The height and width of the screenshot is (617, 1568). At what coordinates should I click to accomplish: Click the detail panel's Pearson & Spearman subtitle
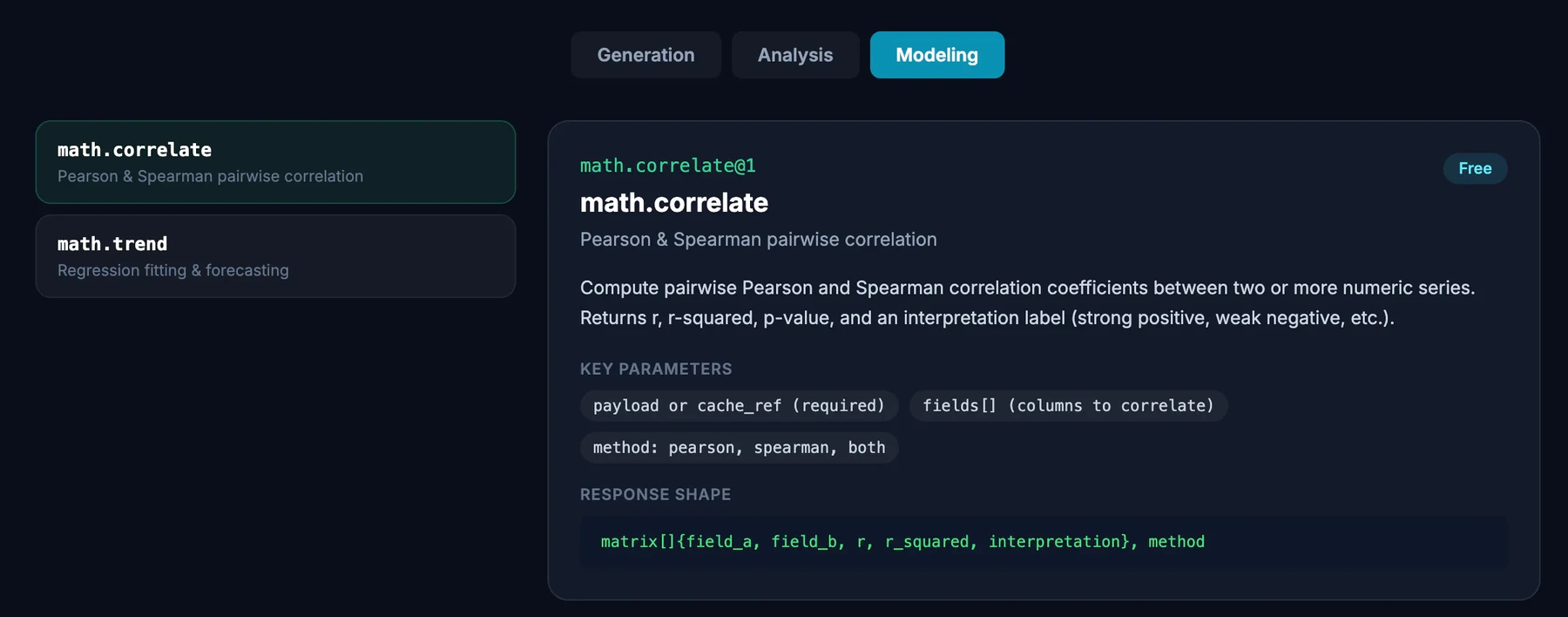coord(759,240)
